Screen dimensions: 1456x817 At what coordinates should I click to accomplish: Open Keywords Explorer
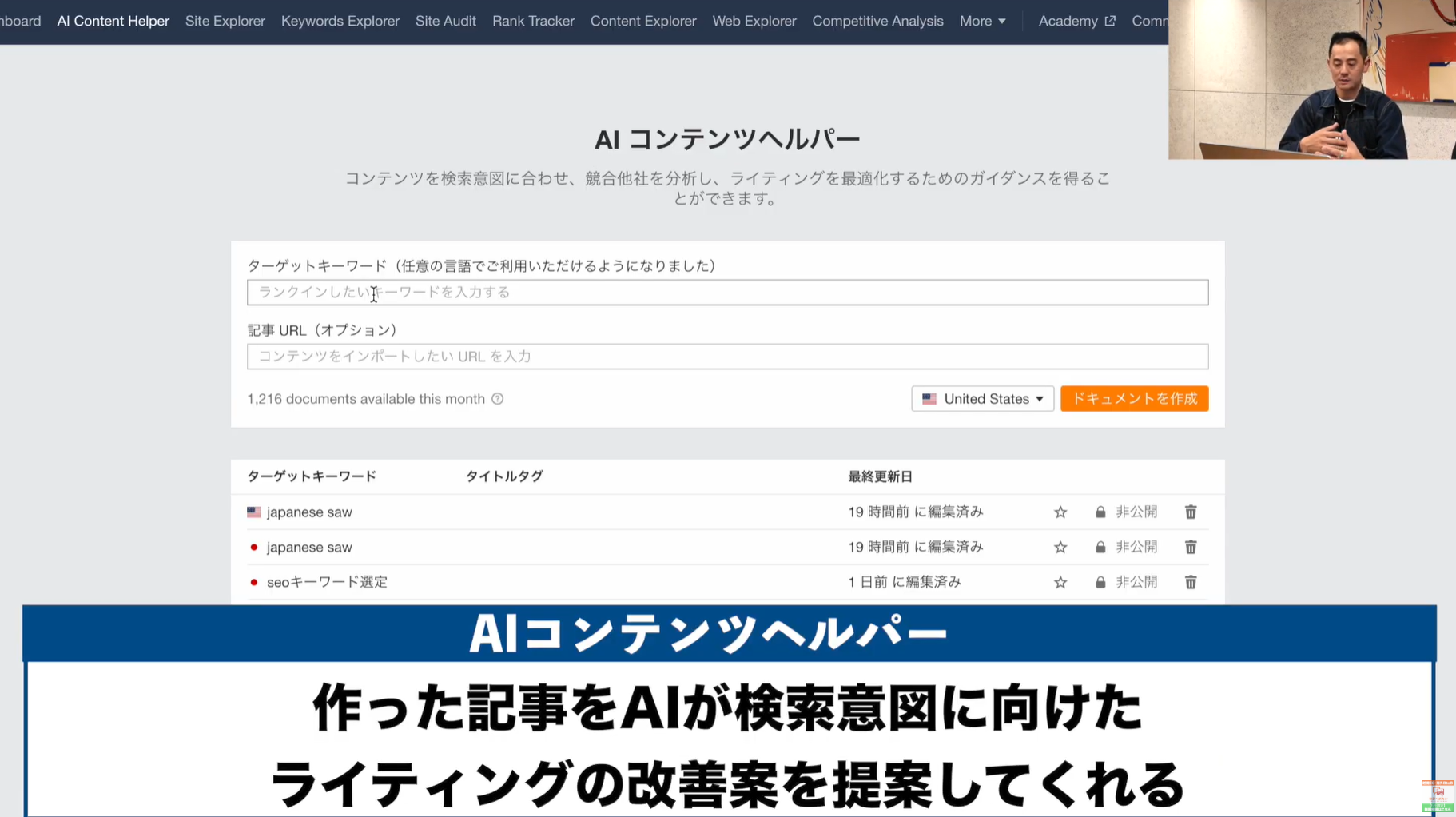click(x=340, y=21)
